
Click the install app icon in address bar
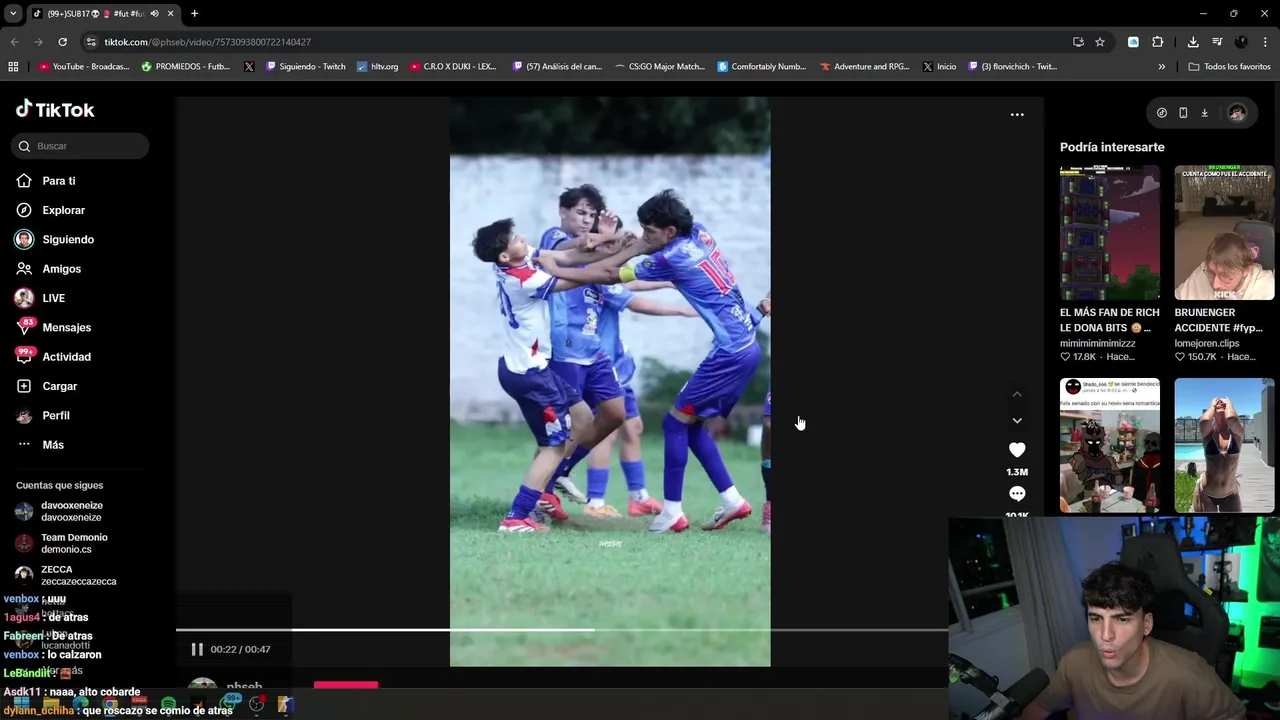[x=1078, y=42]
